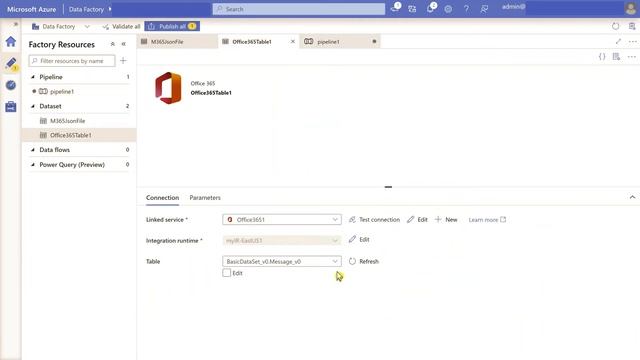Open the tab bar ellipsis menu
Screen dimensions: 640x360
[633, 42]
